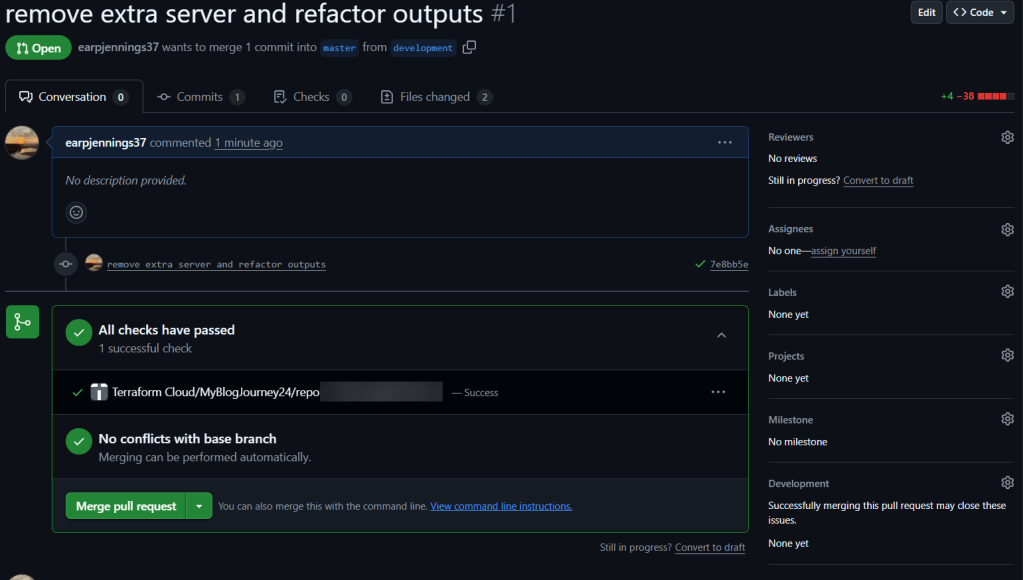
Task: Copy the development branch name icon
Action: click(469, 48)
